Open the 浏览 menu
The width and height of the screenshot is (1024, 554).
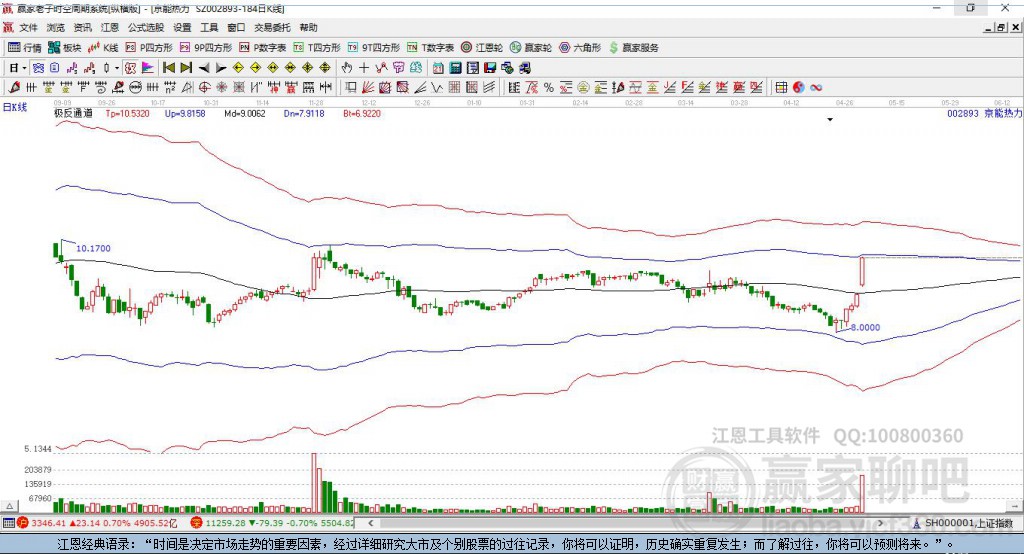[x=56, y=27]
